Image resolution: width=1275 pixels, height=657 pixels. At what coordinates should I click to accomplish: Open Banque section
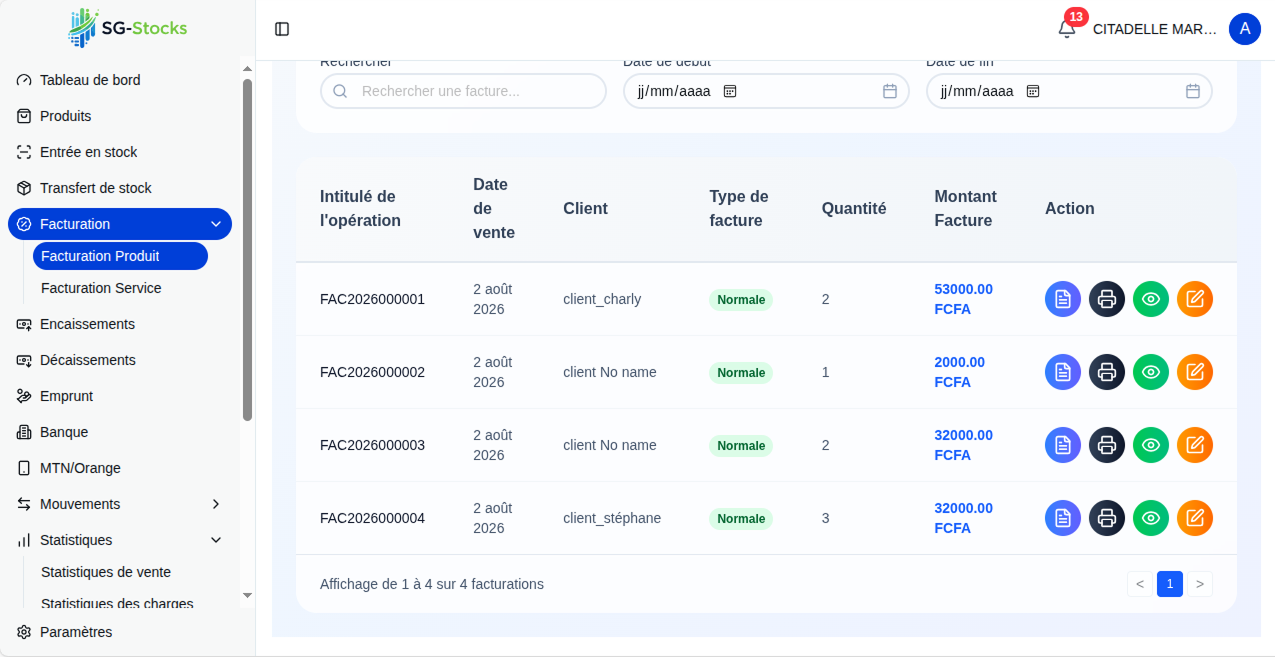coord(120,432)
